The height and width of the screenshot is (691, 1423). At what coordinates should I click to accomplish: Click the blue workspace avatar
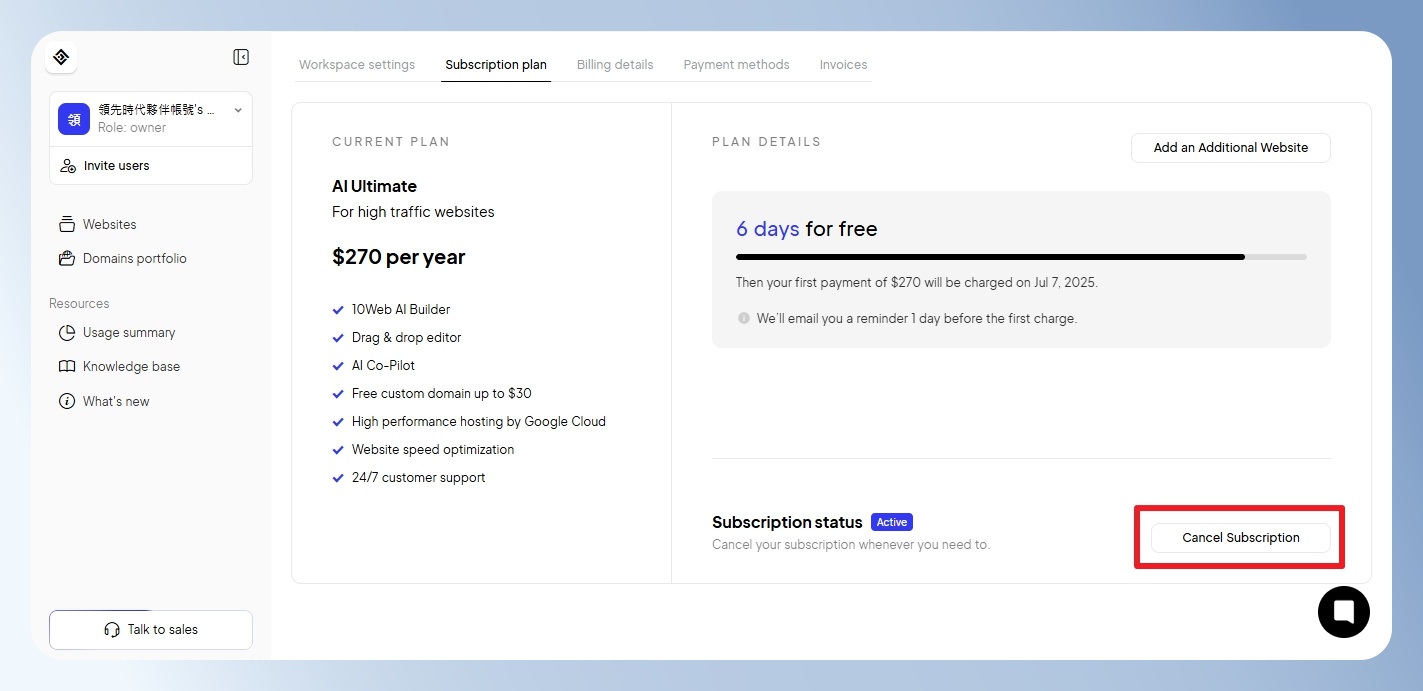point(74,119)
